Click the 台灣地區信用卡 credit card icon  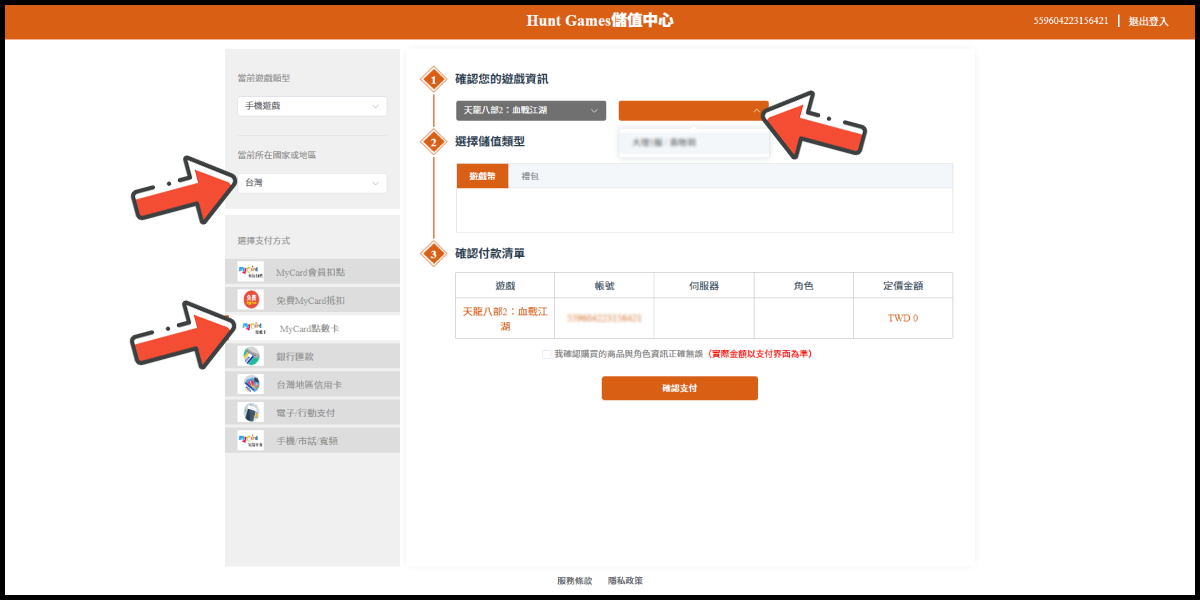tap(250, 384)
